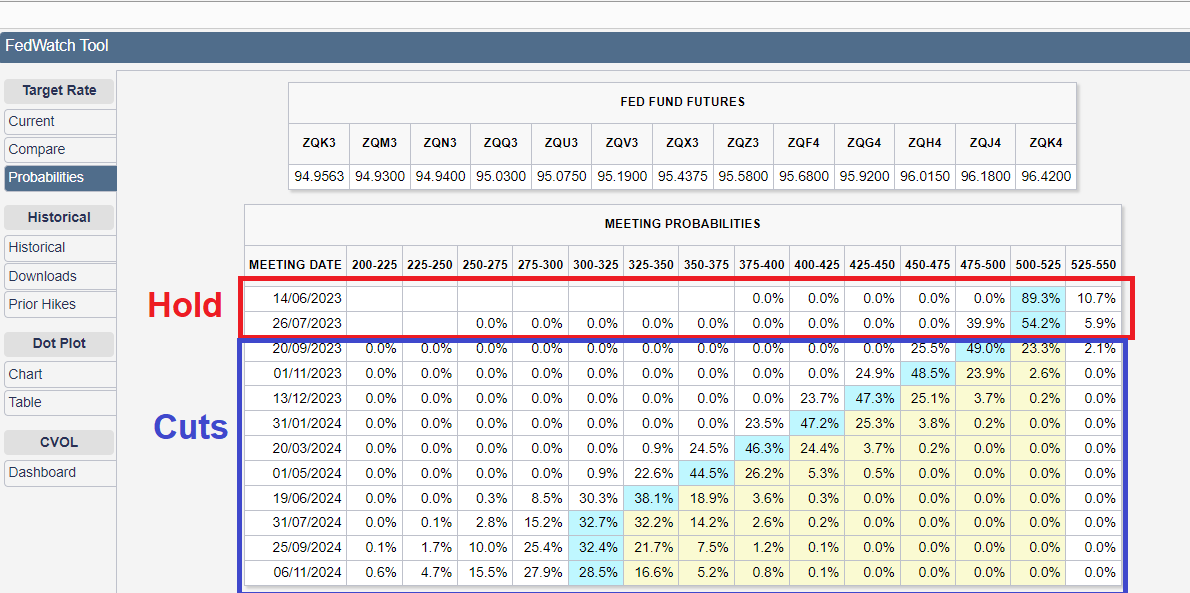Click the Dot Plot section header
This screenshot has height=593, width=1190.
(x=59, y=343)
